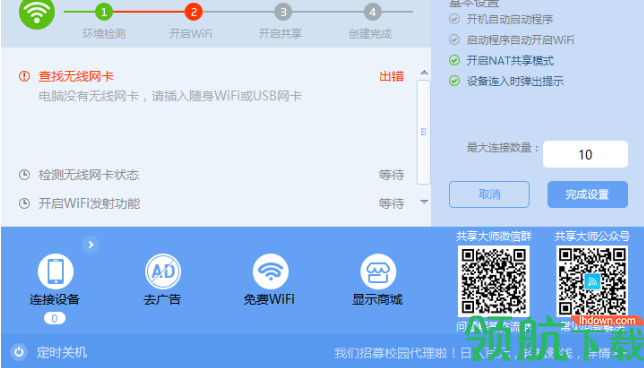Select step 4 创建完成 circle

coord(373,12)
